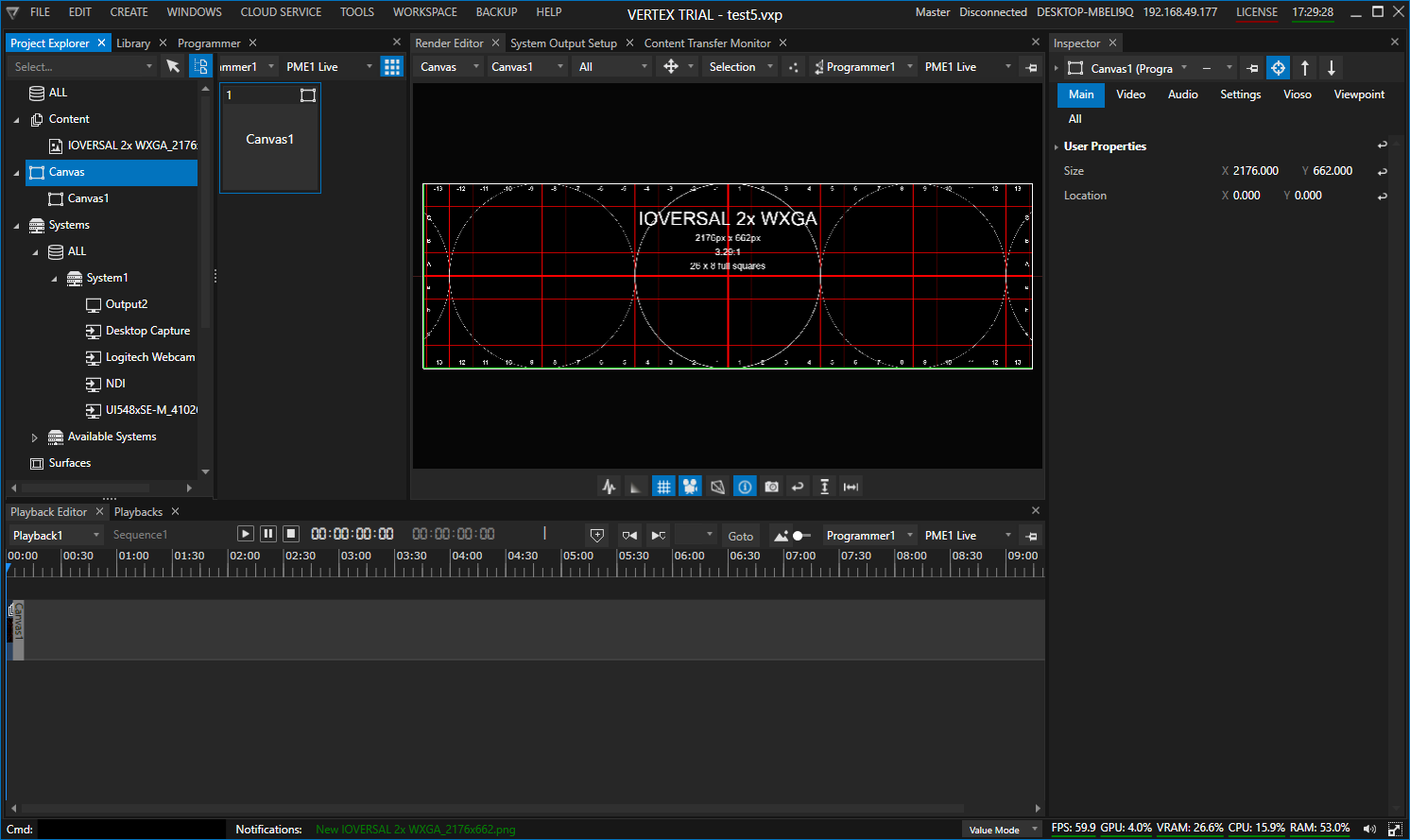Click the move cross-arrows tool in Render Editor
This screenshot has width=1410, height=840.
(x=671, y=66)
